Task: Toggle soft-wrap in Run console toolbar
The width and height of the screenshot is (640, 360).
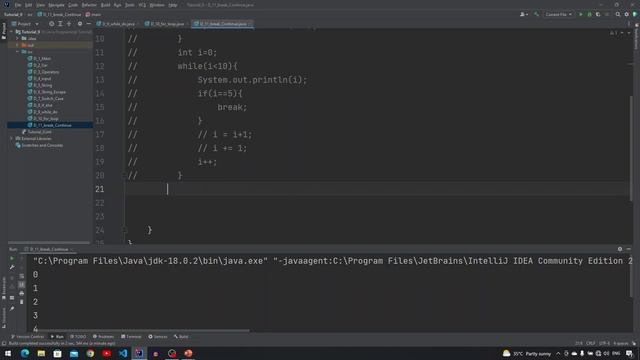Action: (x=22, y=276)
